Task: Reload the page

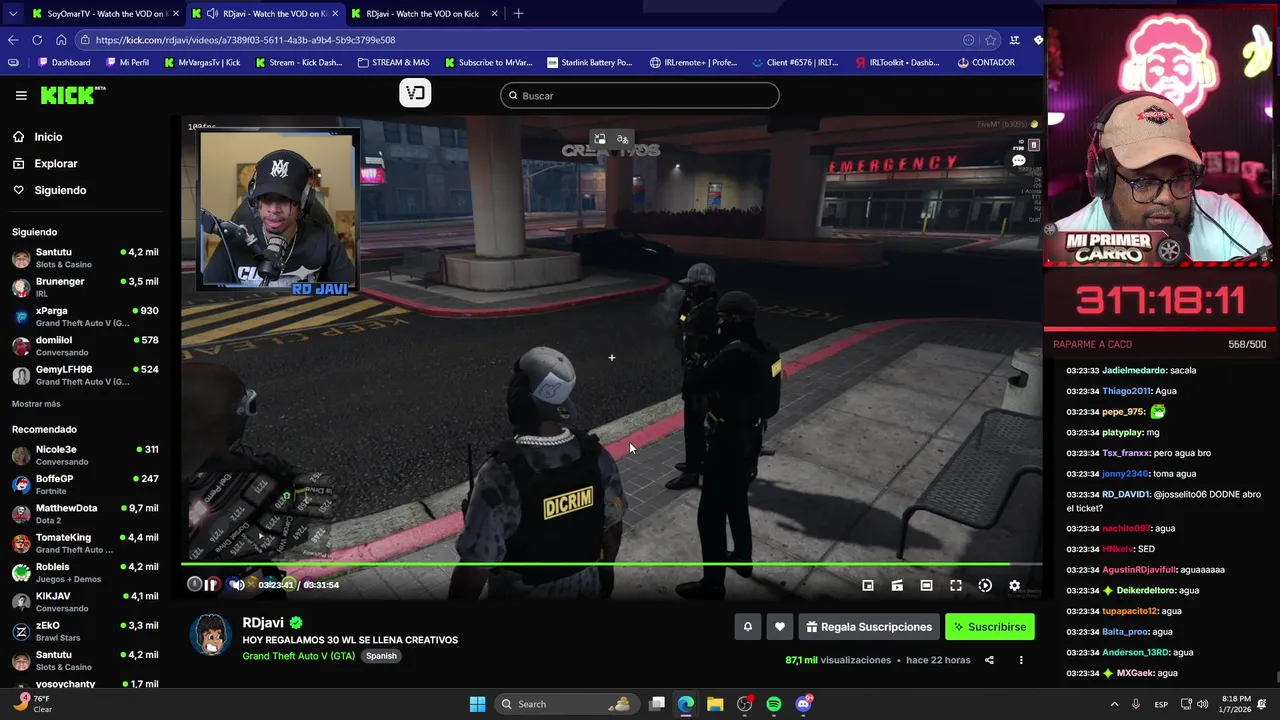Action: (37, 40)
